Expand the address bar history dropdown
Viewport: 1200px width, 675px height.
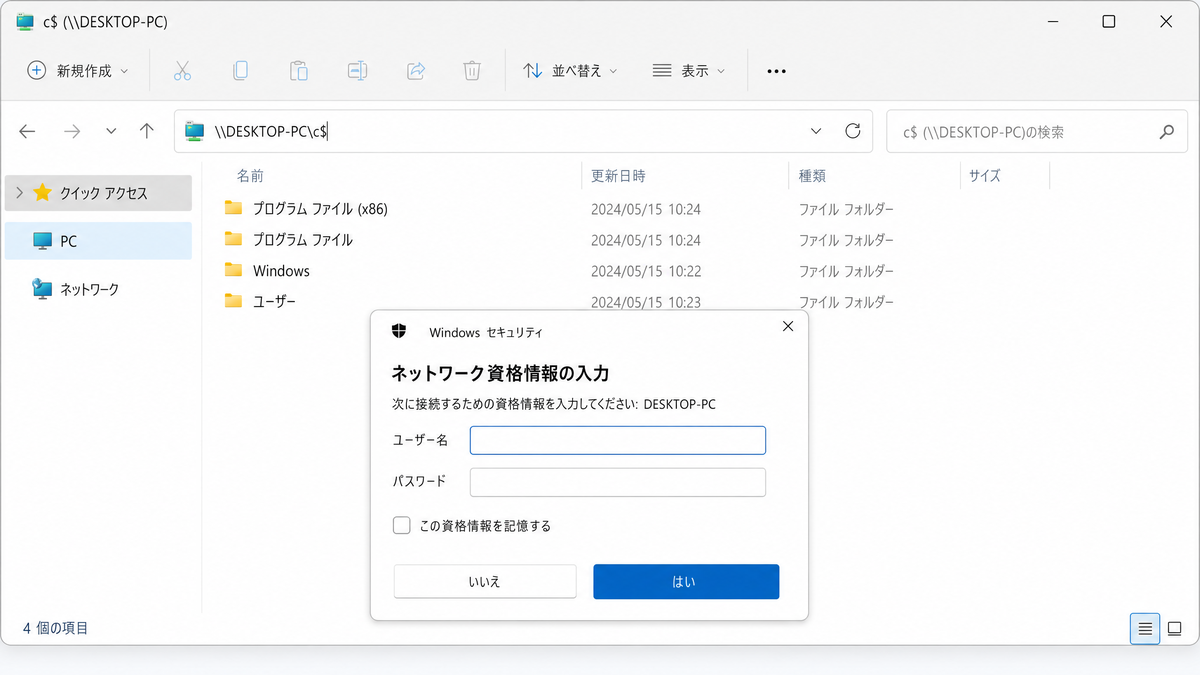(x=816, y=131)
